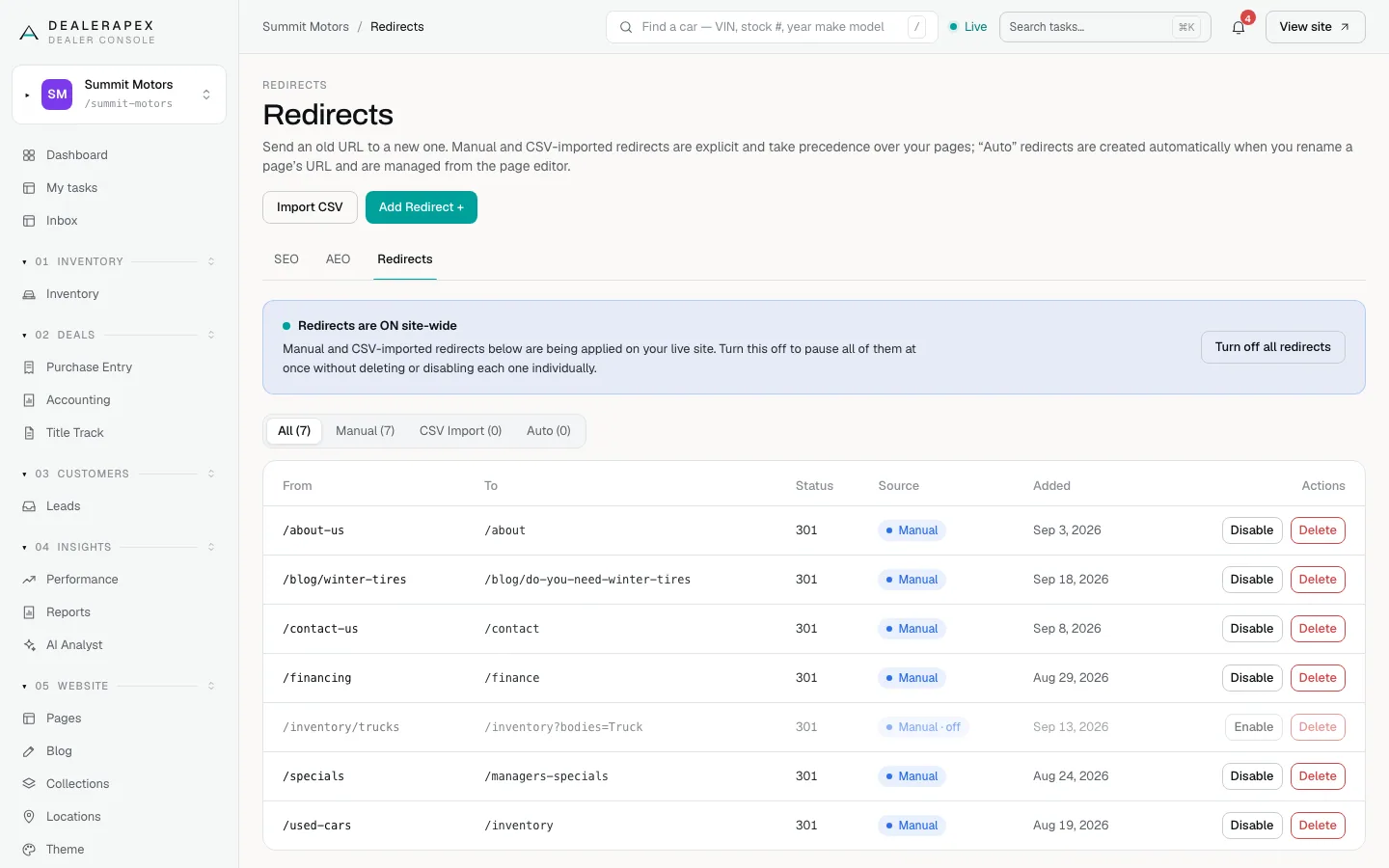Image resolution: width=1389 pixels, height=868 pixels.
Task: Open Leads in sidebar
Action: (120, 506)
